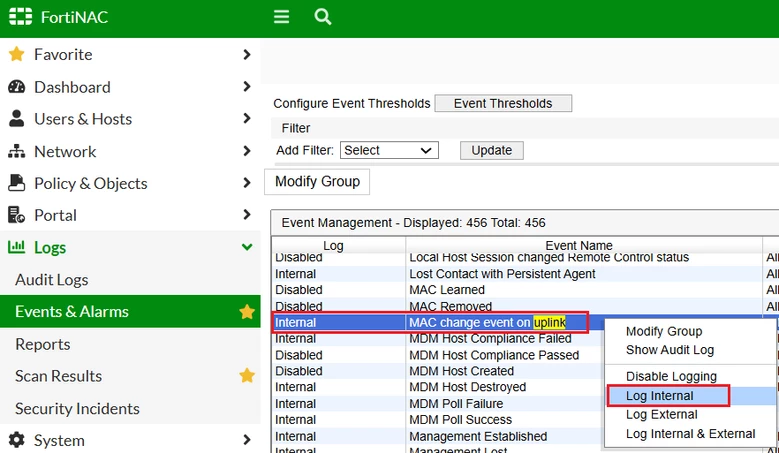Expand the Users & Hosts chevron
779x453 pixels.
pyautogui.click(x=247, y=118)
